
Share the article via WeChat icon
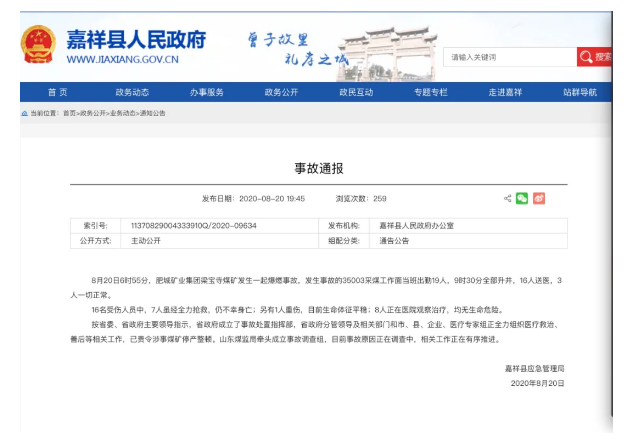[522, 198]
